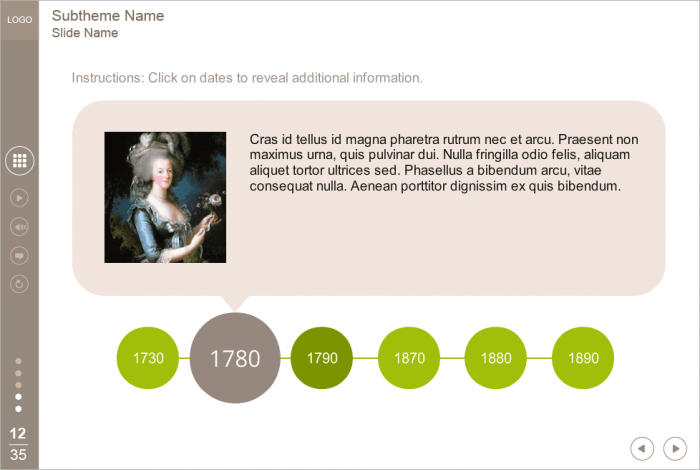Click the Subtheme Name heading
Viewport: 700px width, 470px height.
[108, 16]
